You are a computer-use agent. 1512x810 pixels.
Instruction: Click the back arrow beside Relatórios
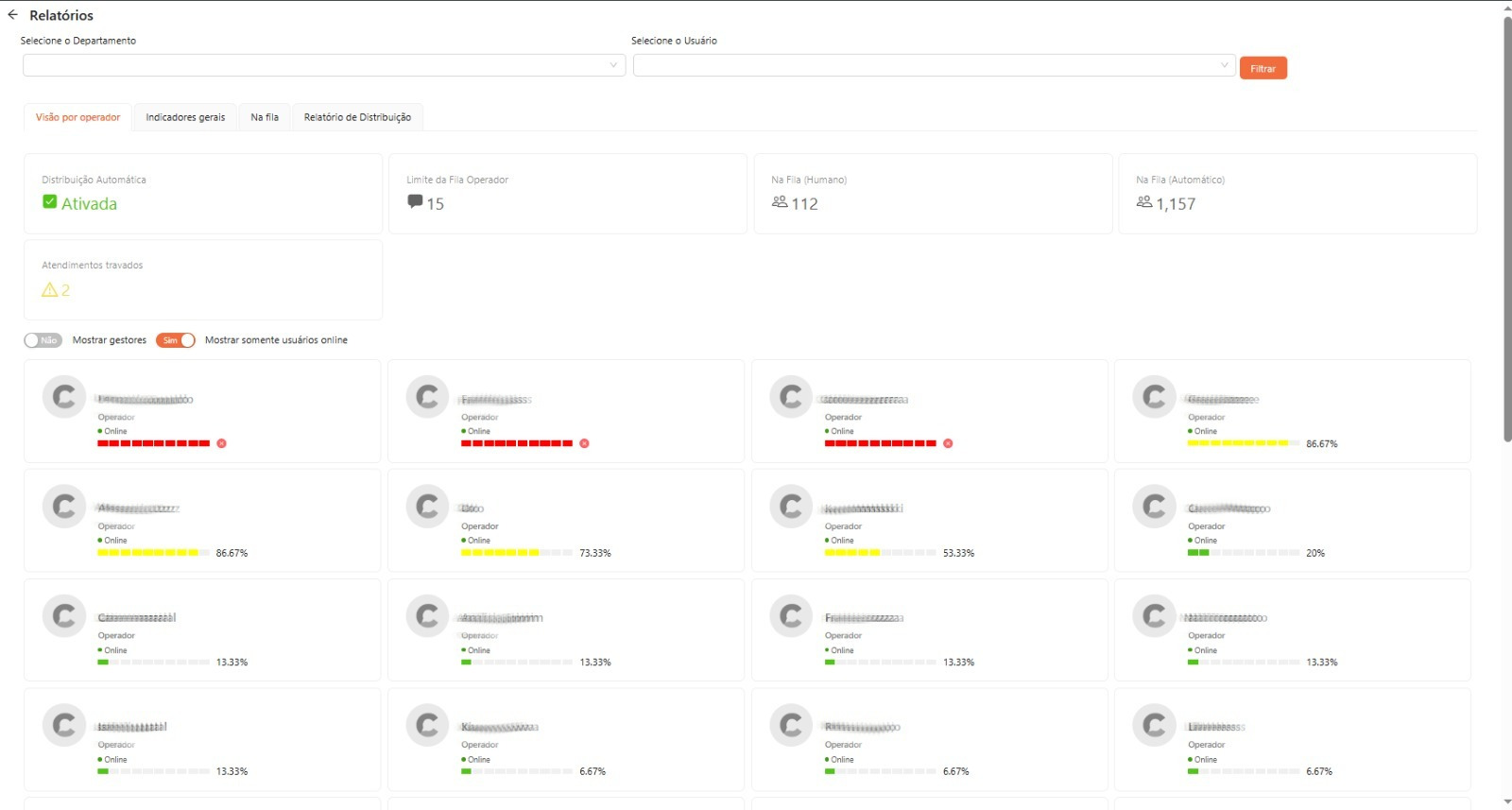12,15
